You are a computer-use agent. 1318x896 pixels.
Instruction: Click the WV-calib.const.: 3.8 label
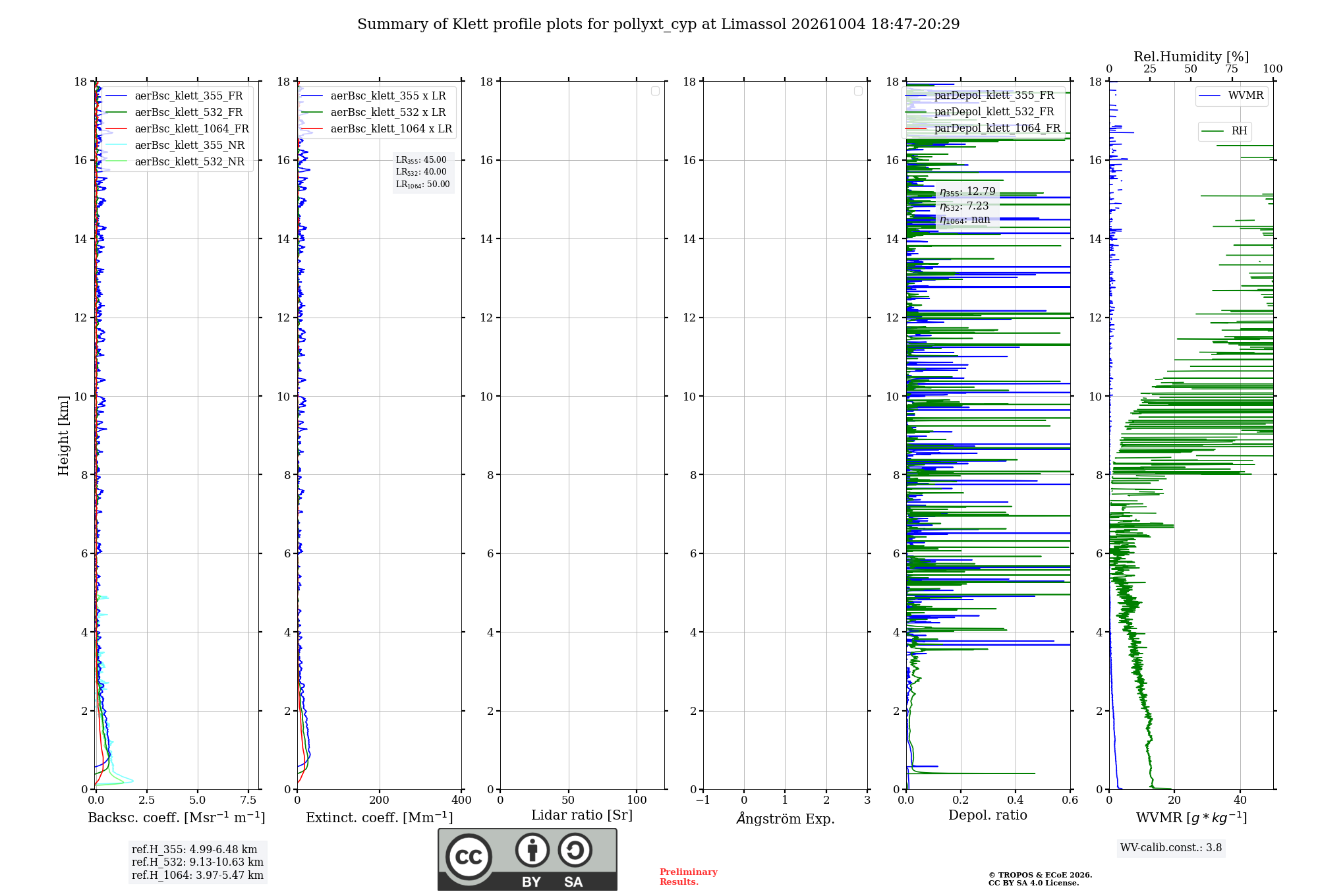pyautogui.click(x=1171, y=848)
